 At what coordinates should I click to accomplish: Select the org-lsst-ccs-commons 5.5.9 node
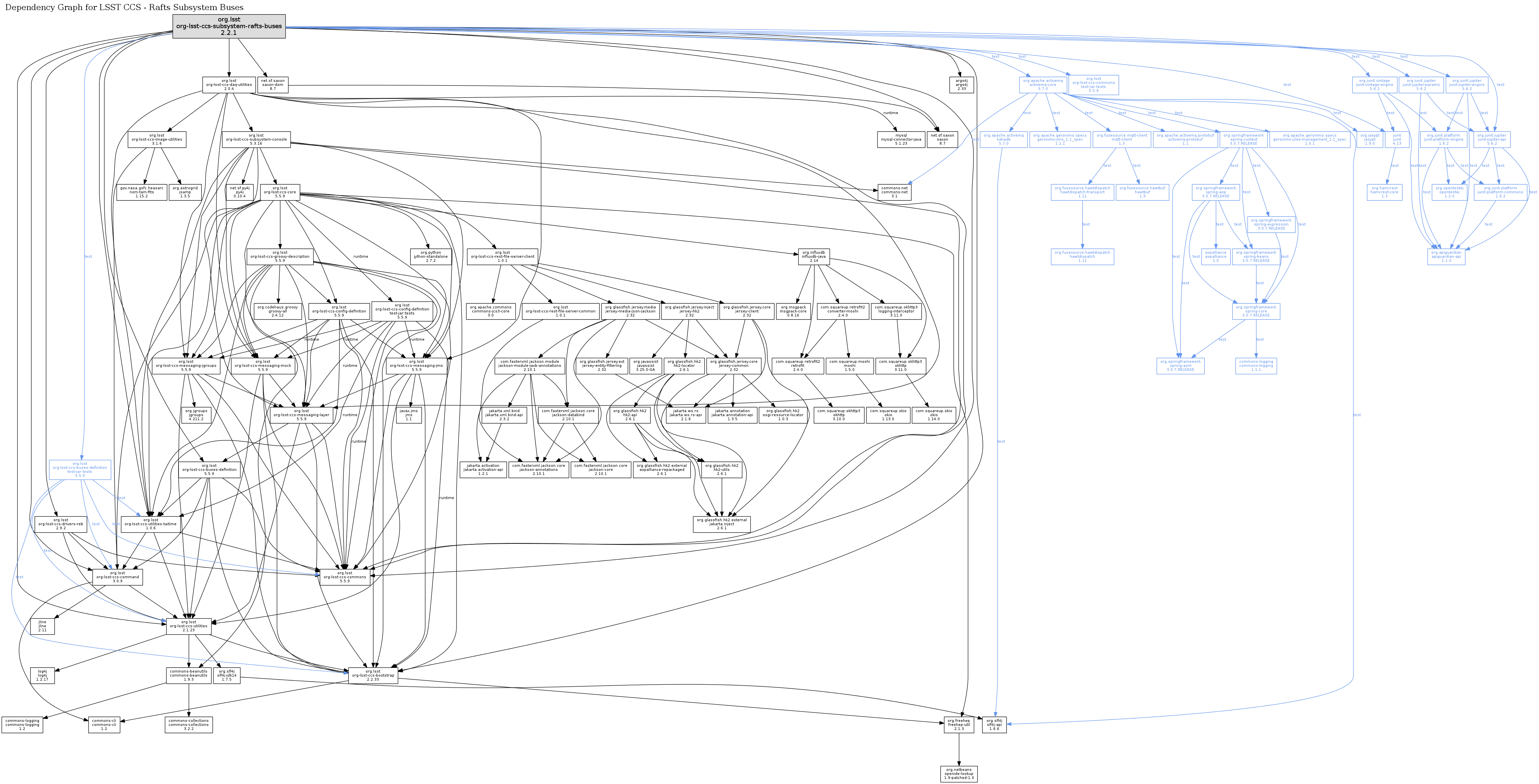point(345,577)
